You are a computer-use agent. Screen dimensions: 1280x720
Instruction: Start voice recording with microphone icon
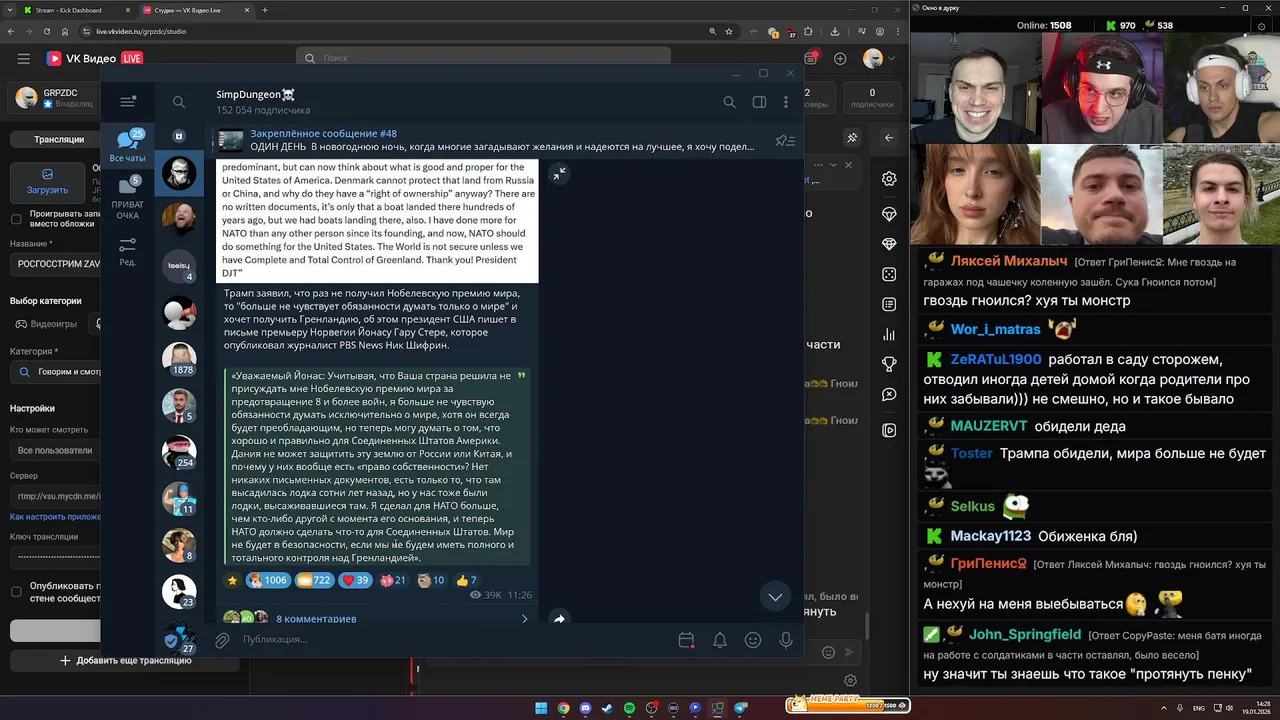tap(787, 640)
